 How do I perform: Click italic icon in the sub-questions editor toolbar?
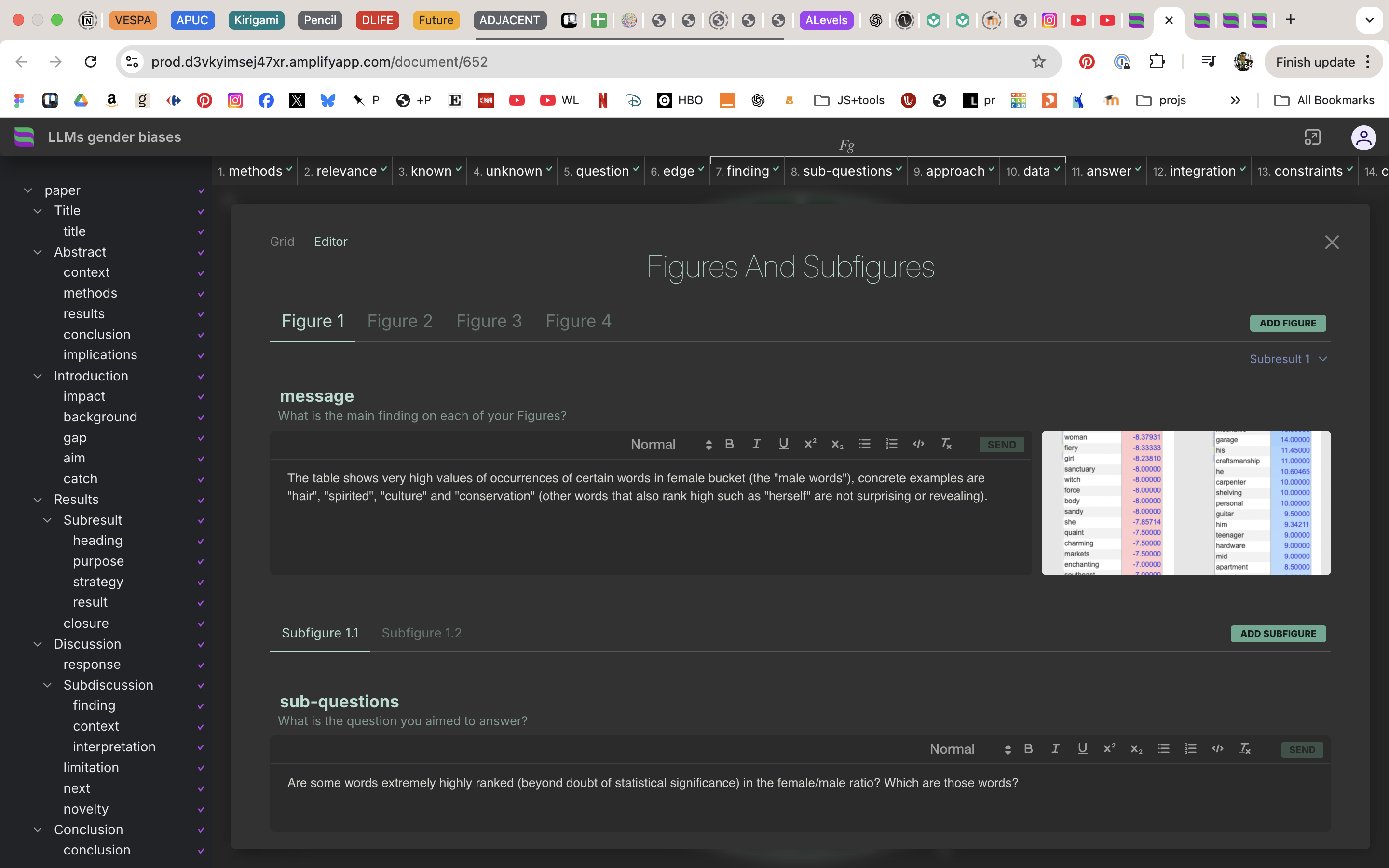(x=1055, y=748)
